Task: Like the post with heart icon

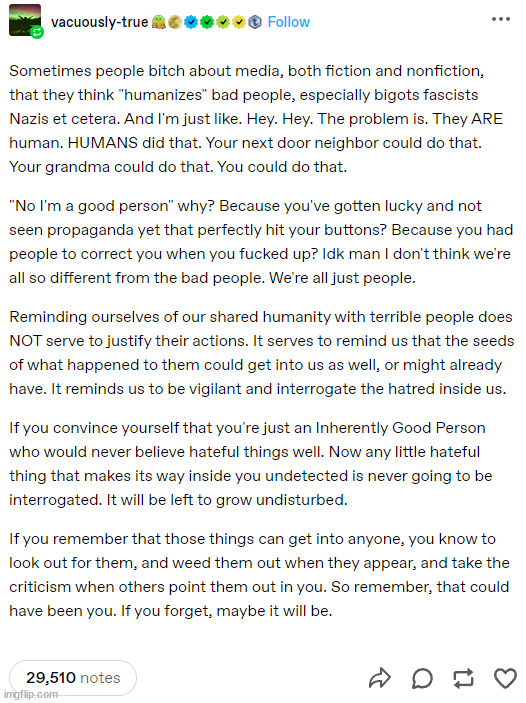Action: coord(505,678)
